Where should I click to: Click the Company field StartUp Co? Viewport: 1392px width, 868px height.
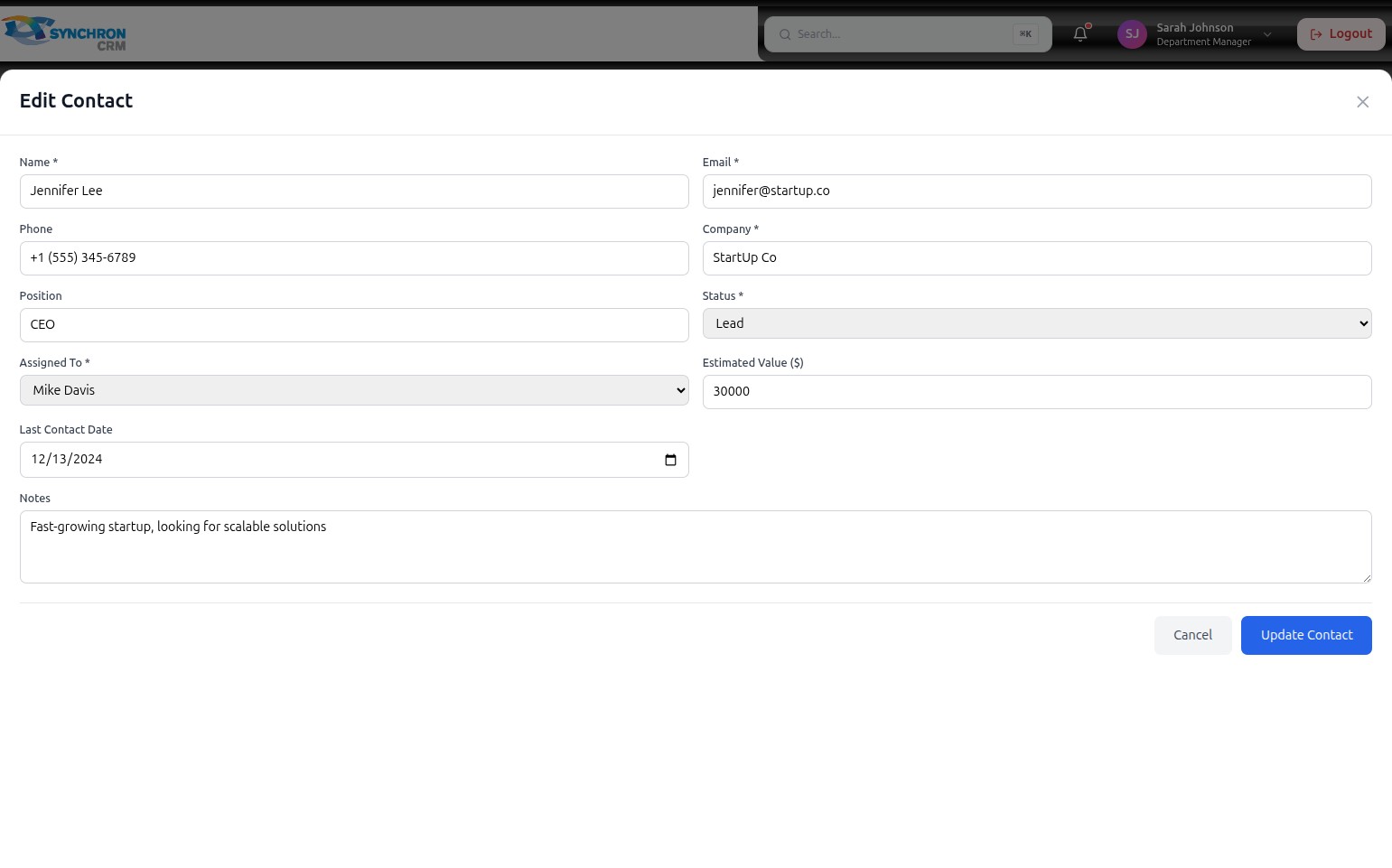(1037, 258)
